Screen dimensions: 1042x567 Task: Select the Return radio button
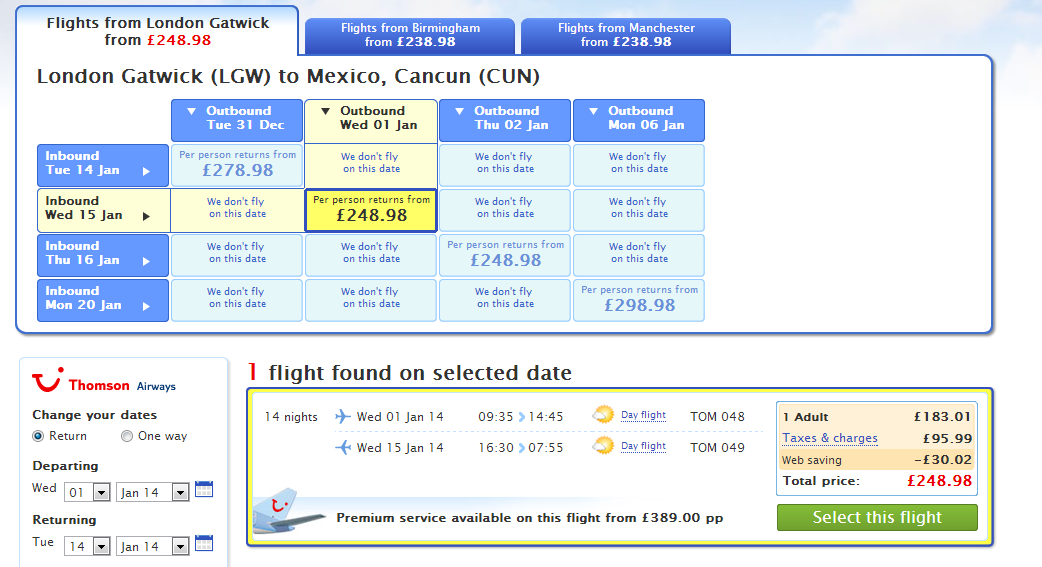tap(38, 436)
